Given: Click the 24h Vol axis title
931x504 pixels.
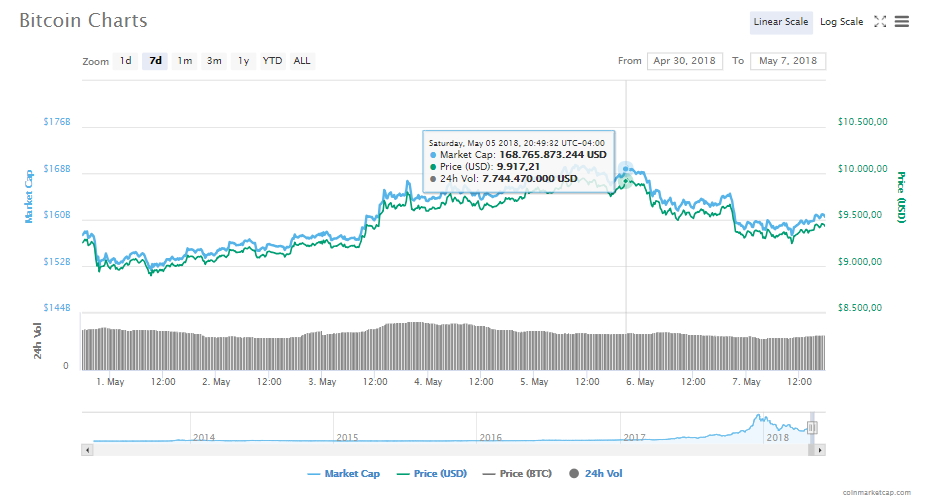Looking at the screenshot, I should coord(37,341).
